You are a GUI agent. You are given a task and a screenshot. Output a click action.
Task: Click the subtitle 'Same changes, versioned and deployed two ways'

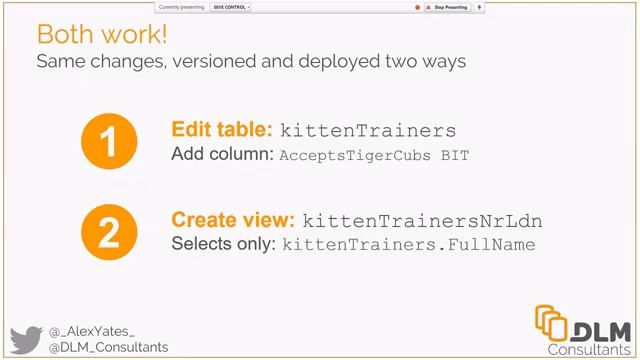[251, 62]
